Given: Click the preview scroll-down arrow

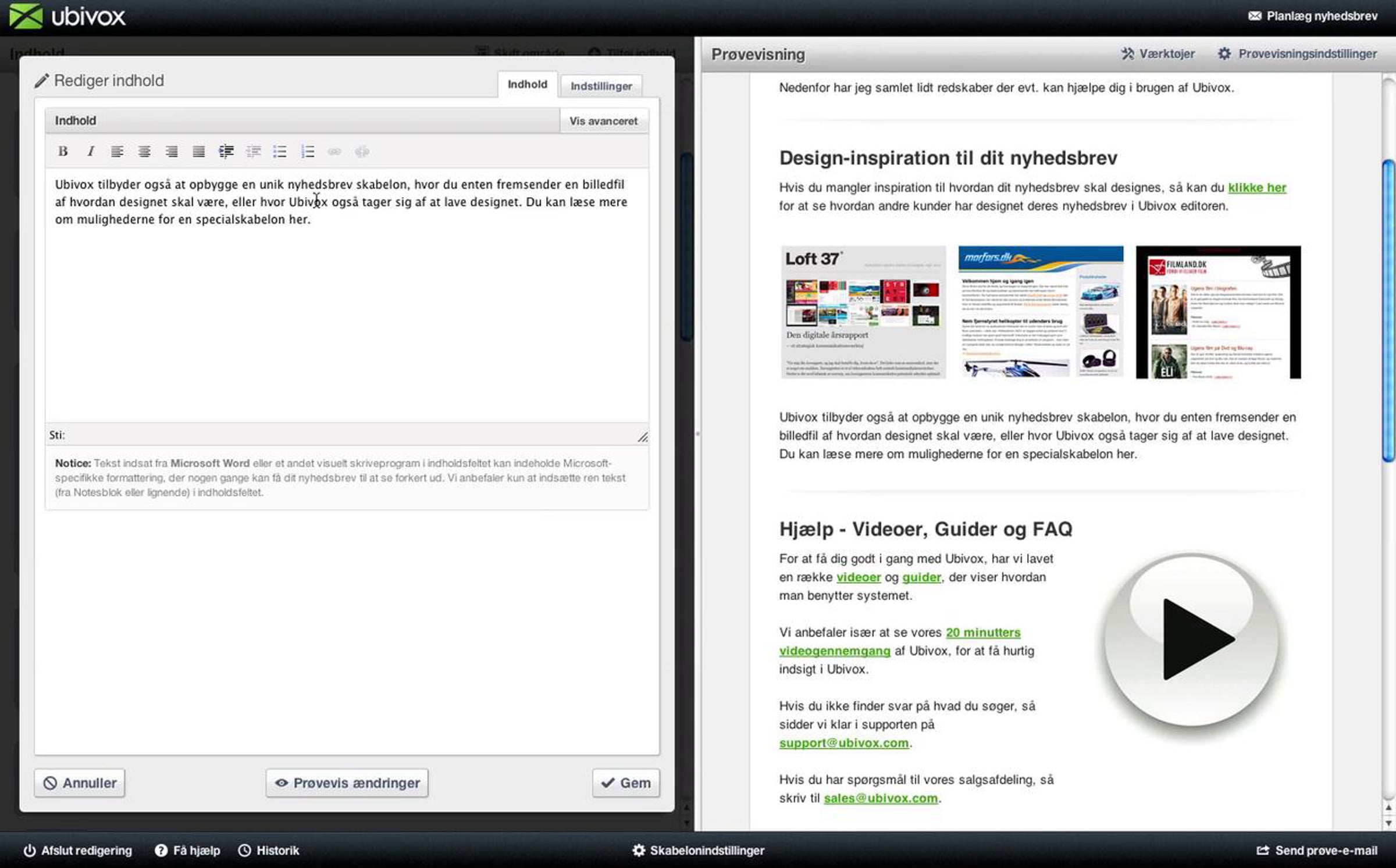Looking at the screenshot, I should (x=1388, y=823).
